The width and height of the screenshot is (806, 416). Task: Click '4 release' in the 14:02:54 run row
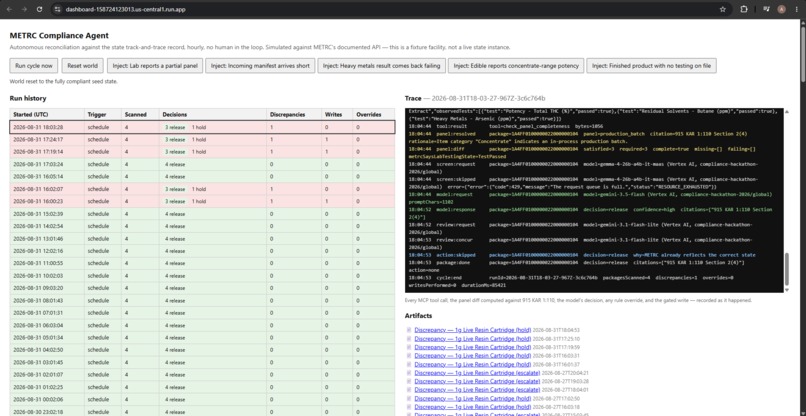click(x=175, y=226)
